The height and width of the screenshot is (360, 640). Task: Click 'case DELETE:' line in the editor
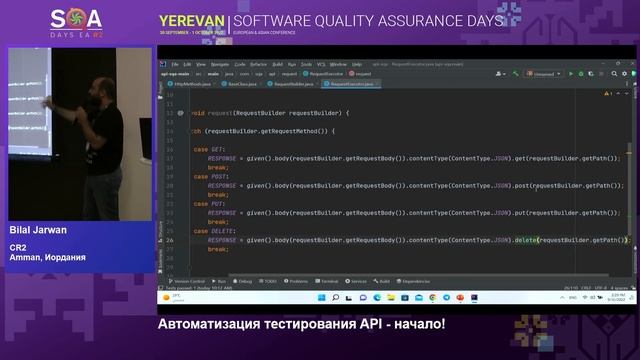coord(215,231)
